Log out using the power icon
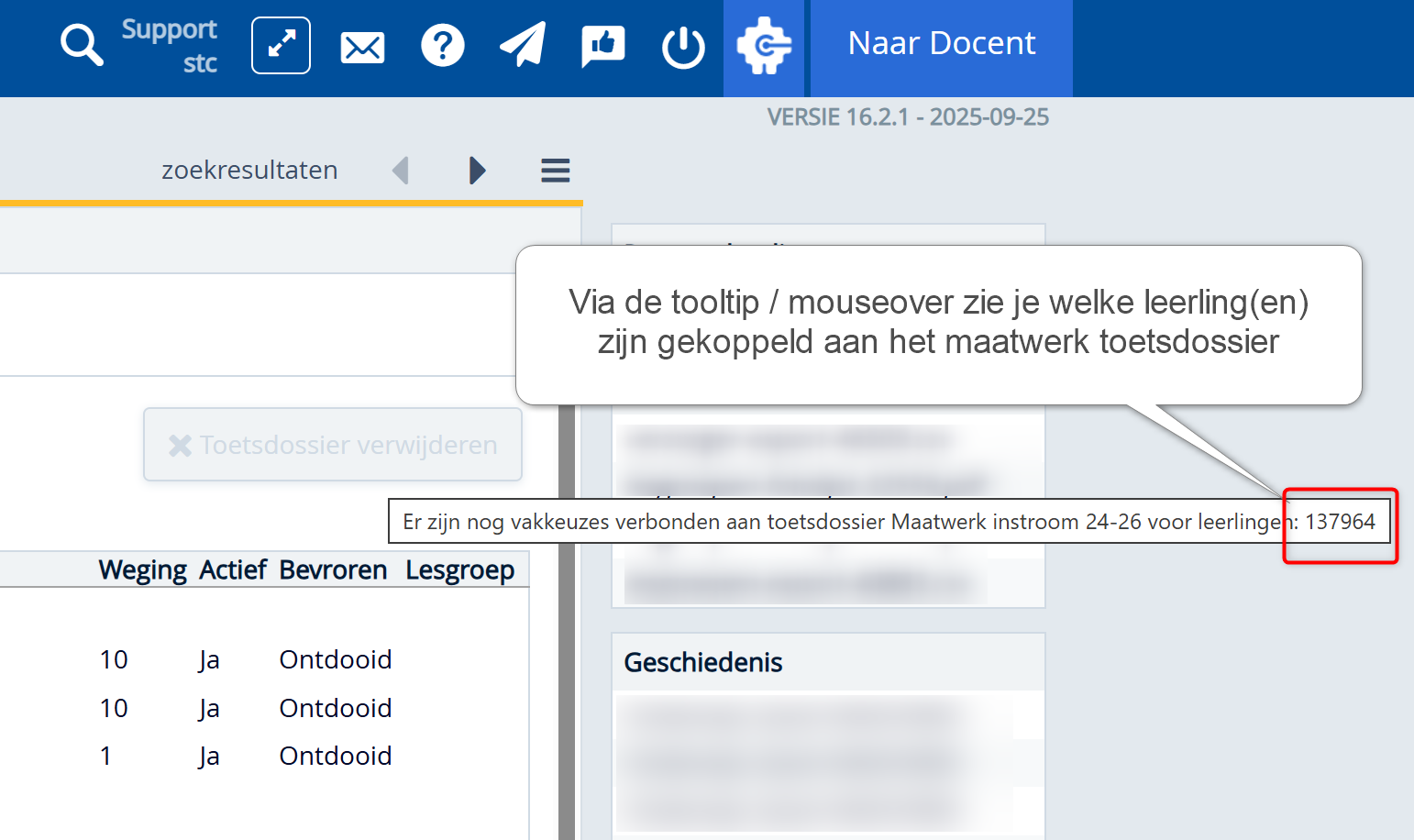The width and height of the screenshot is (1414, 840). 683,47
